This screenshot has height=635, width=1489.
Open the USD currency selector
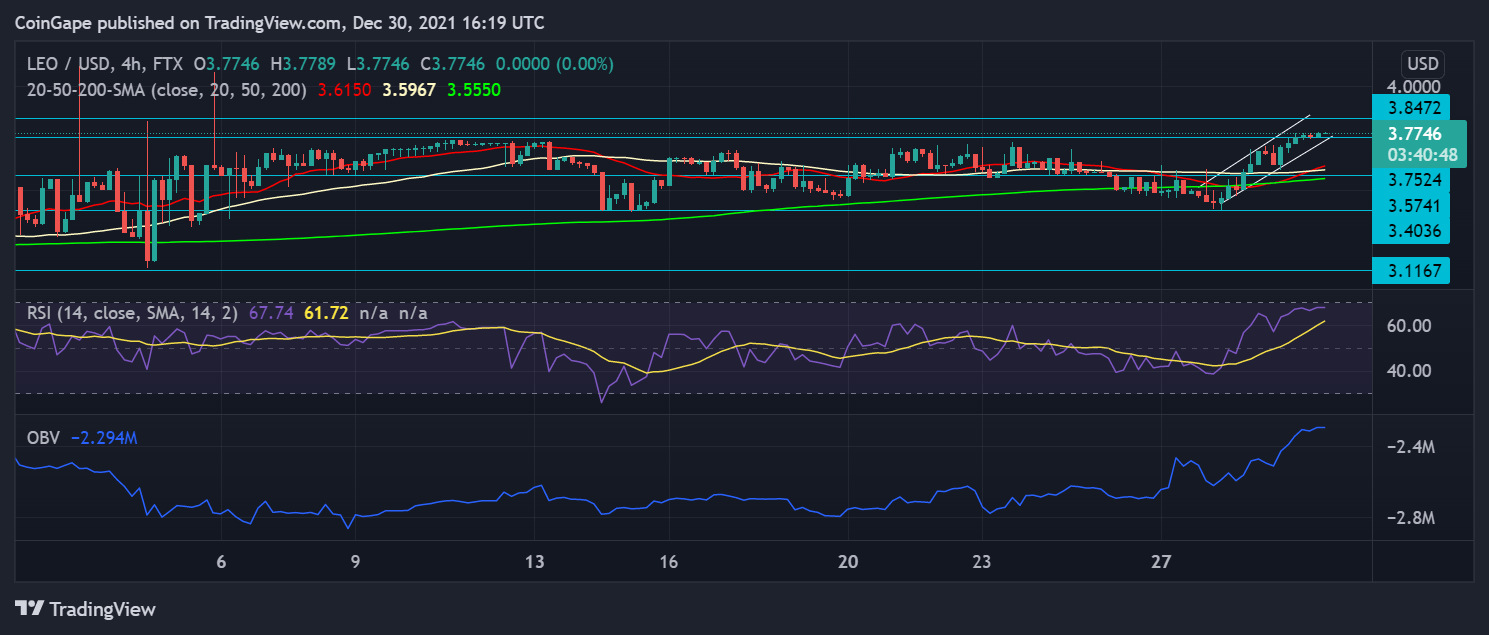[x=1423, y=63]
